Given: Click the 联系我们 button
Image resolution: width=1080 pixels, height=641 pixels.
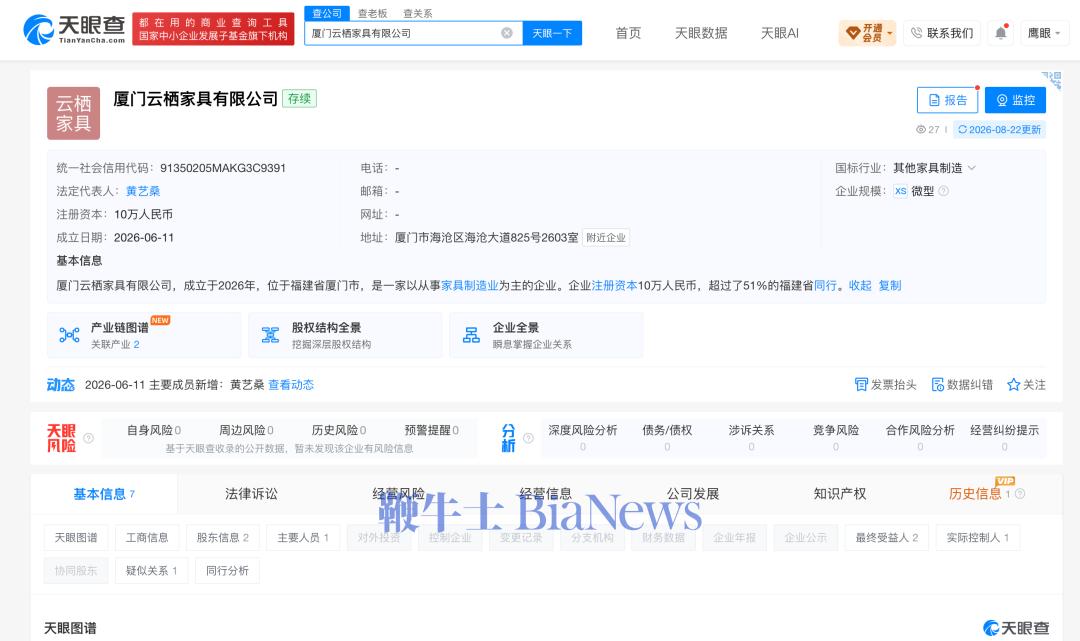Looking at the screenshot, I should click(x=942, y=32).
